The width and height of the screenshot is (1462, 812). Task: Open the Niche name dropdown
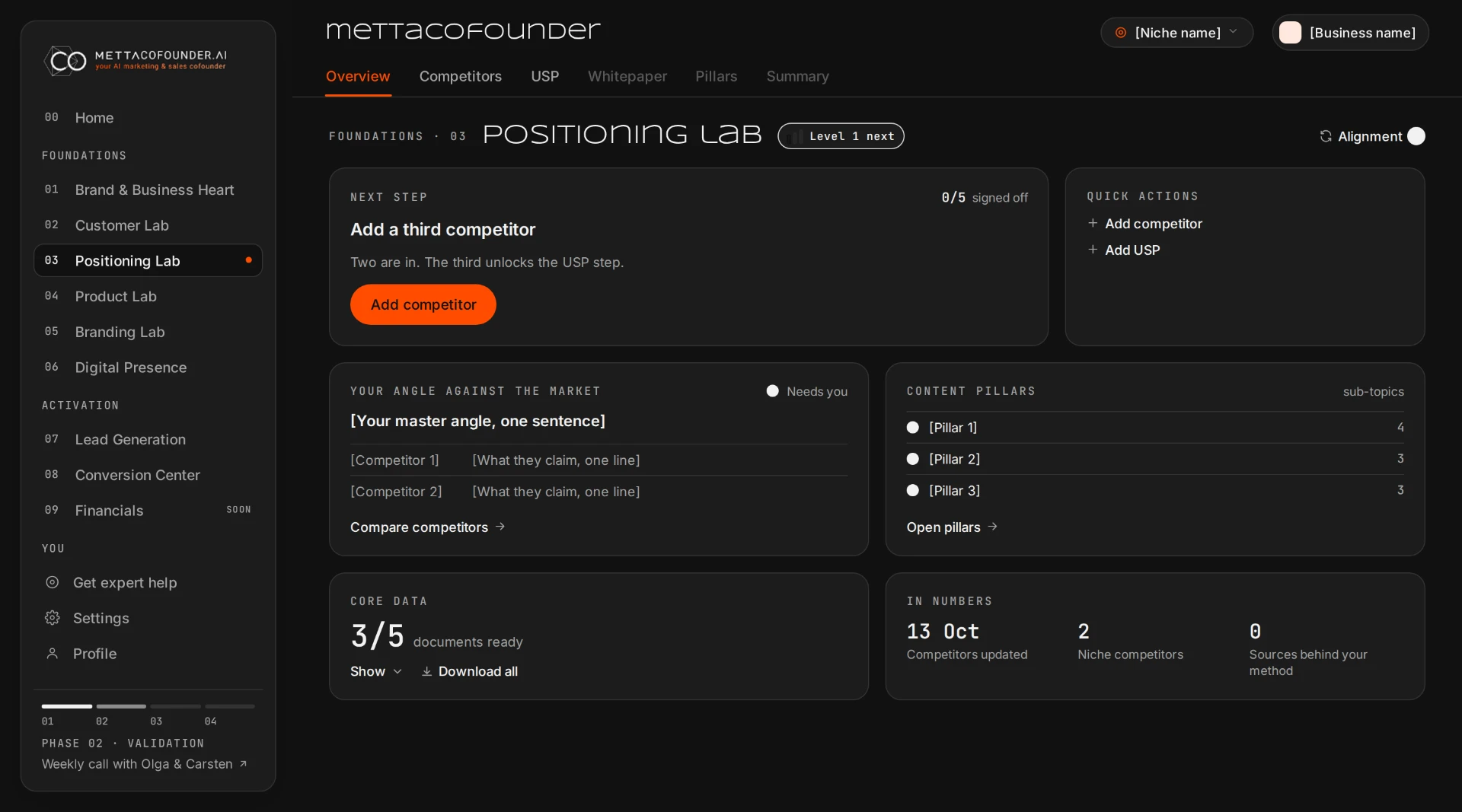[x=1176, y=33]
